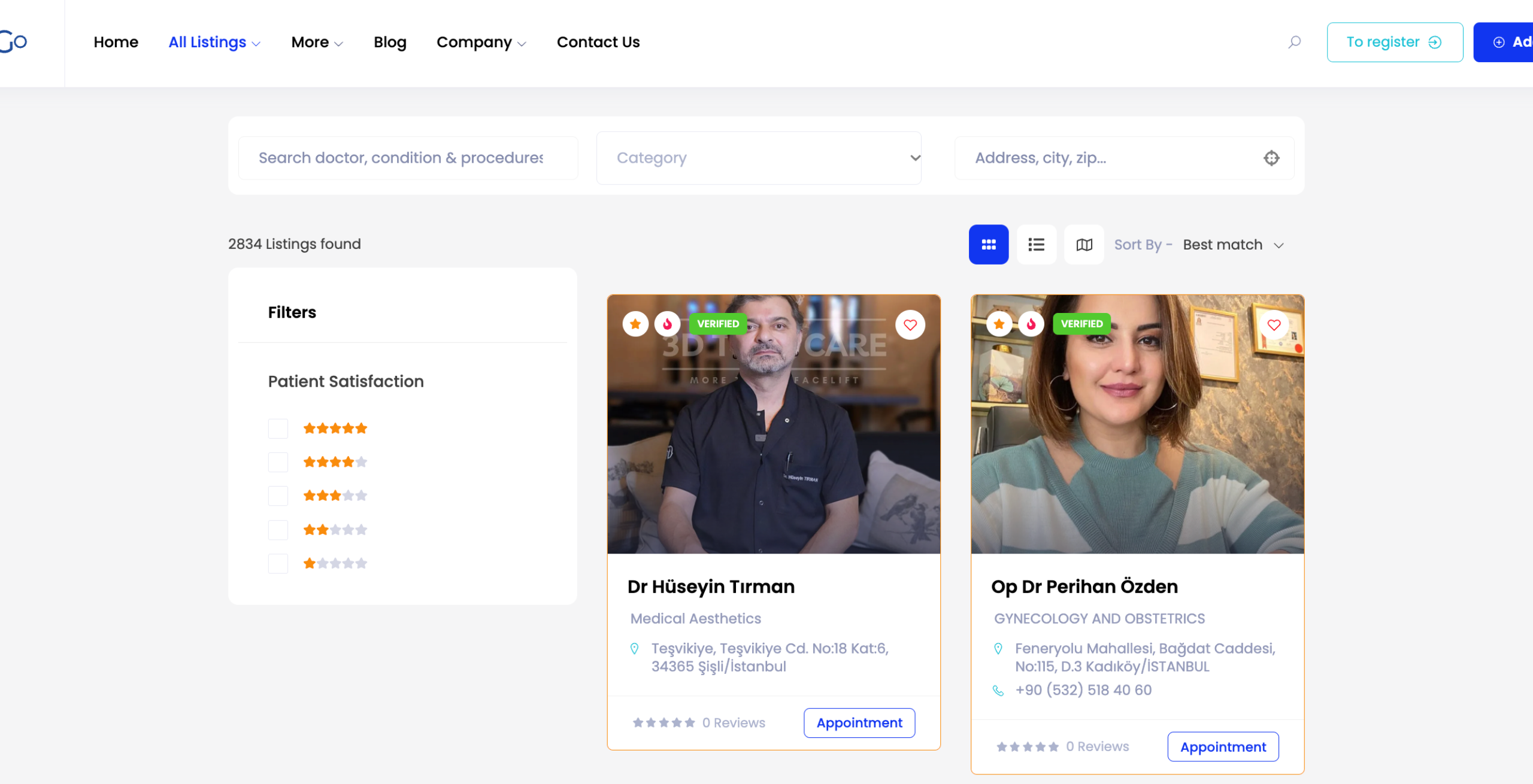Click the search magnifier icon in header
The height and width of the screenshot is (784, 1533).
pos(1294,42)
